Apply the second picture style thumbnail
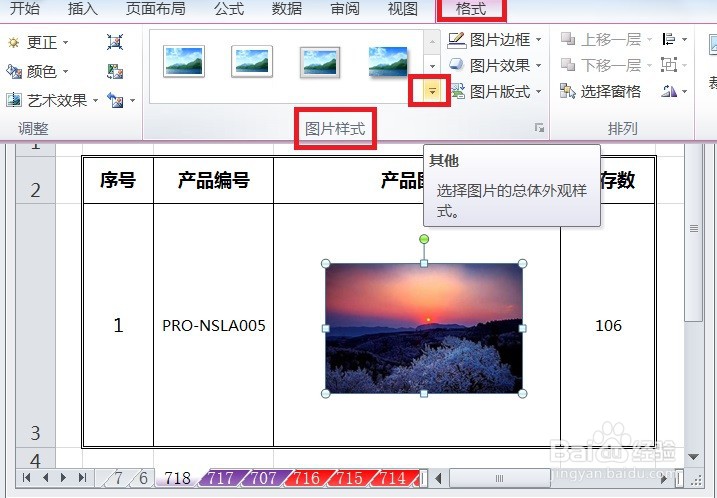 point(251,61)
